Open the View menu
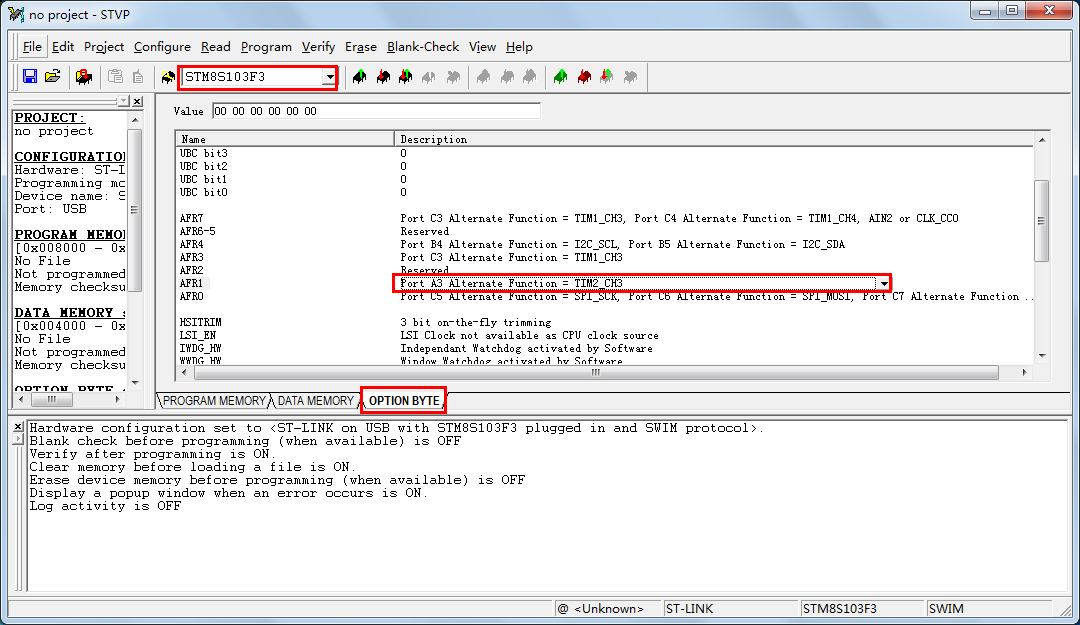The width and height of the screenshot is (1080, 625). [482, 47]
